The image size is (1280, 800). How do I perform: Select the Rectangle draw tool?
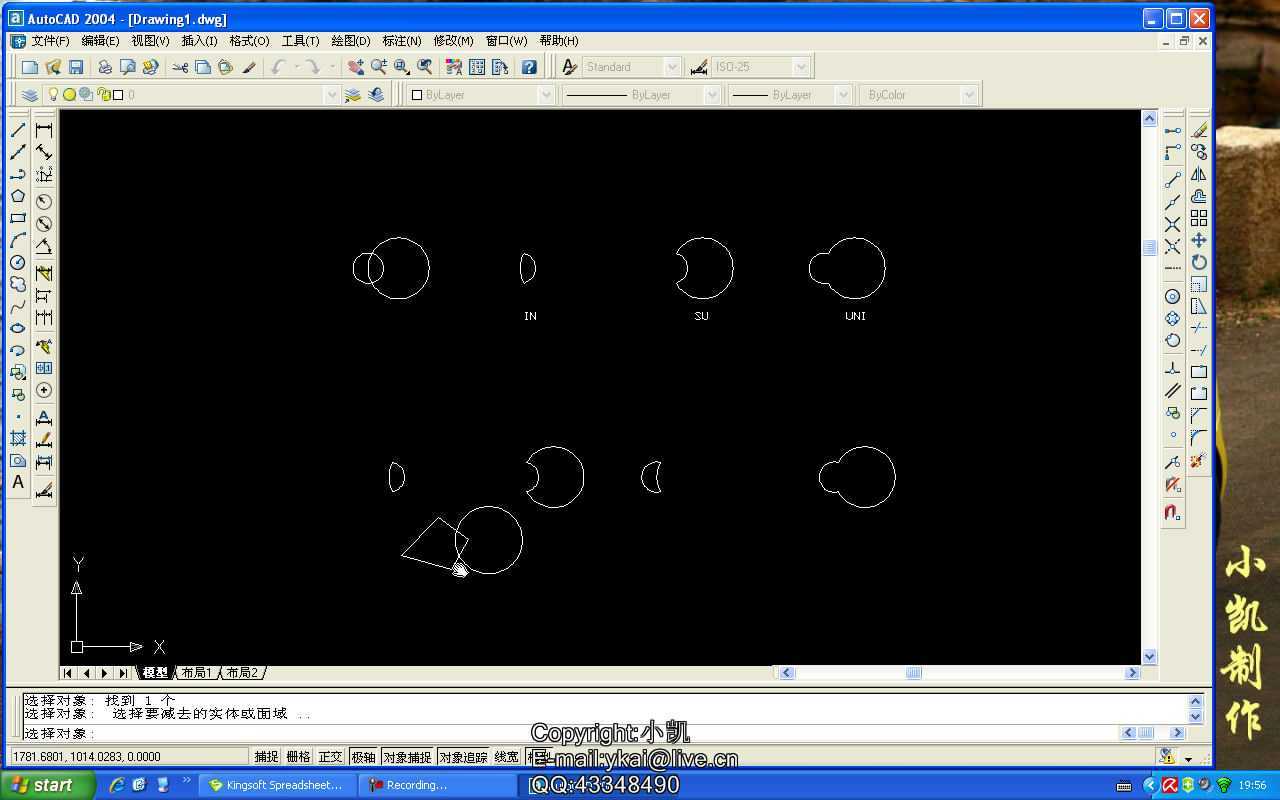18,218
